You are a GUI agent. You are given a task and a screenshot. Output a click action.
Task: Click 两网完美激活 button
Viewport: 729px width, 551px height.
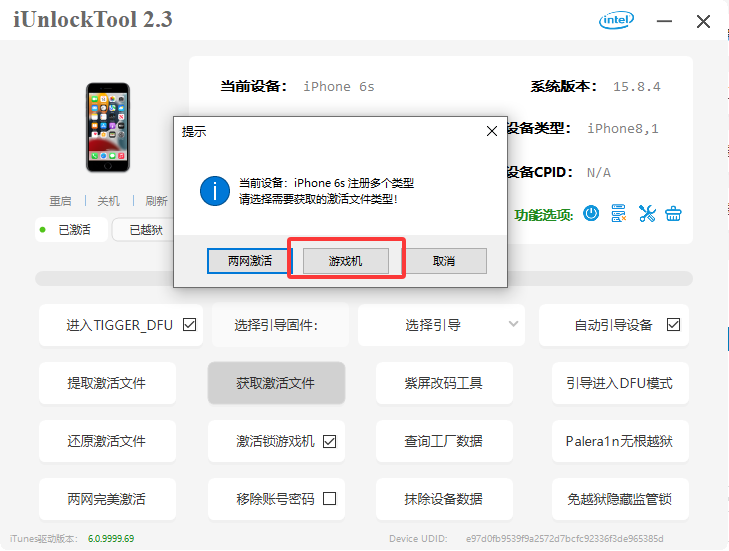click(107, 499)
